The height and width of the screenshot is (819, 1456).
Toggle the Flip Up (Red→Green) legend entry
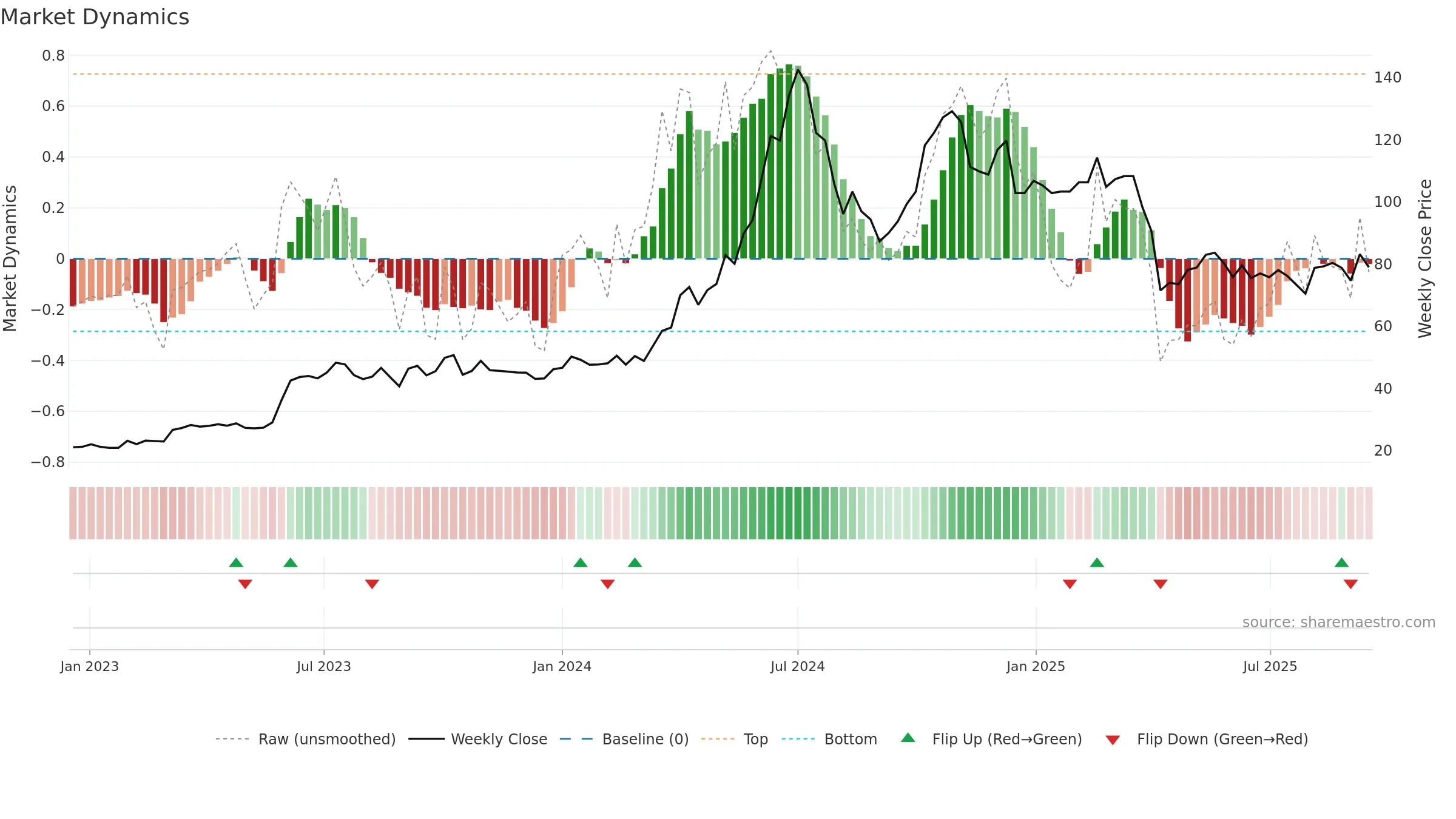[x=991, y=739]
